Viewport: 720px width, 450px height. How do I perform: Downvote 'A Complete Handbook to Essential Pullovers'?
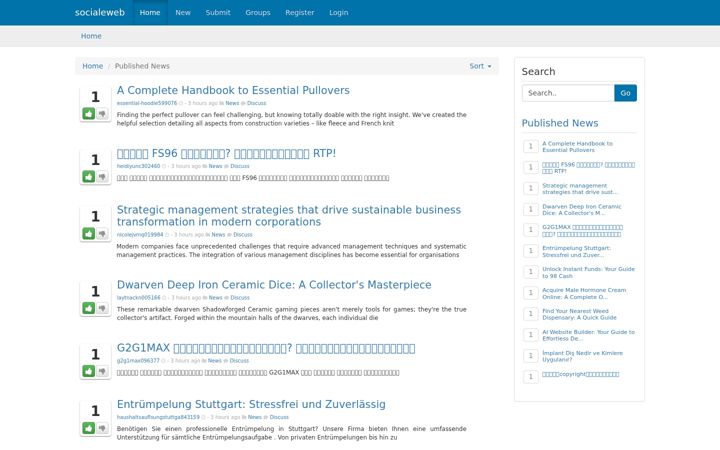pos(102,113)
